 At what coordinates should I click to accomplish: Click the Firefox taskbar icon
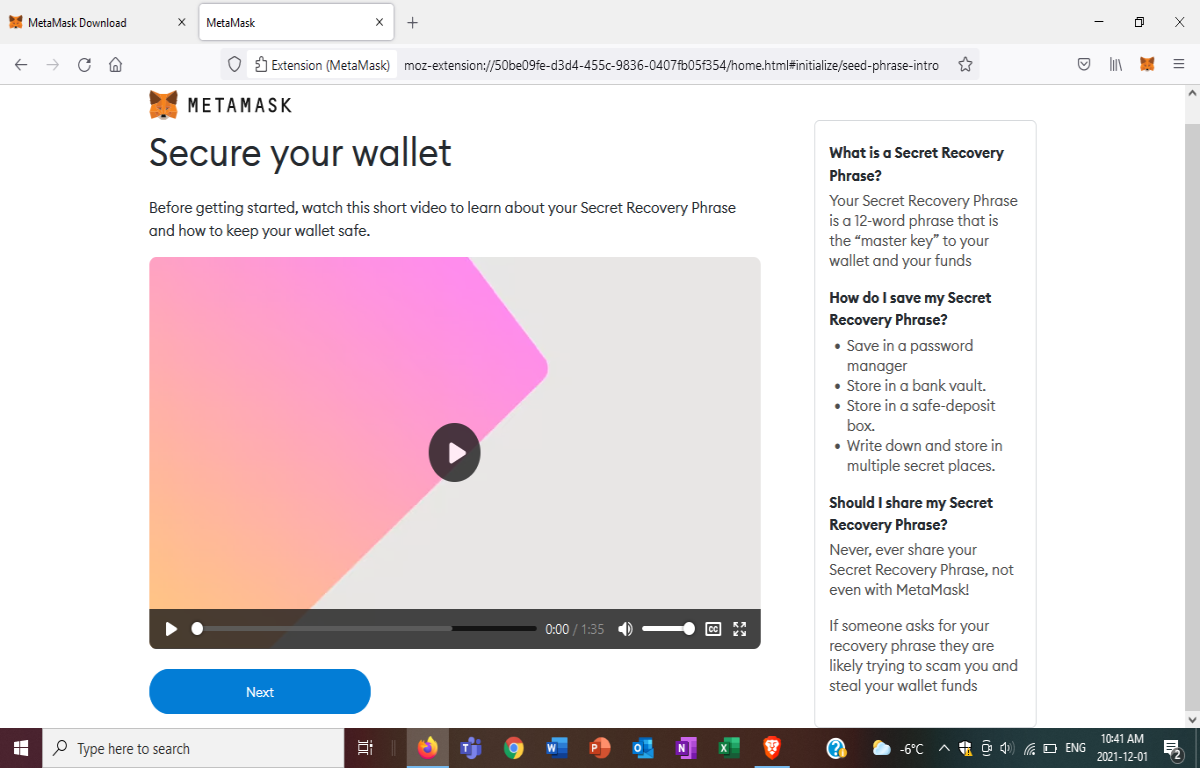428,748
